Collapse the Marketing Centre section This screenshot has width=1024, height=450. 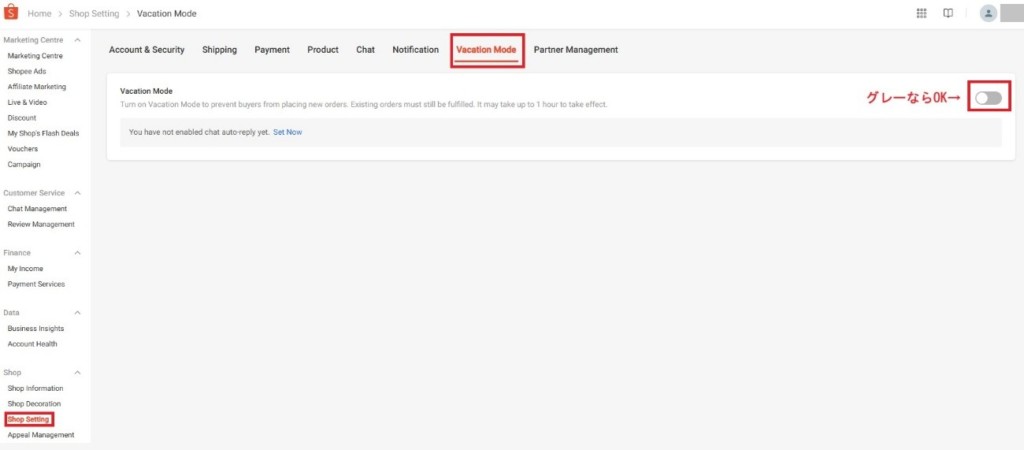(78, 40)
